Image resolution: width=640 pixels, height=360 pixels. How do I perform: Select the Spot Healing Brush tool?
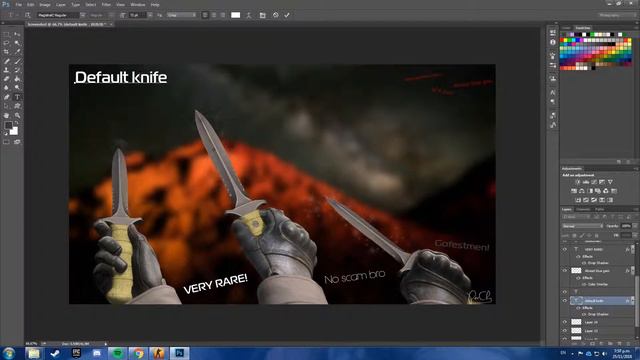[x=7, y=61]
